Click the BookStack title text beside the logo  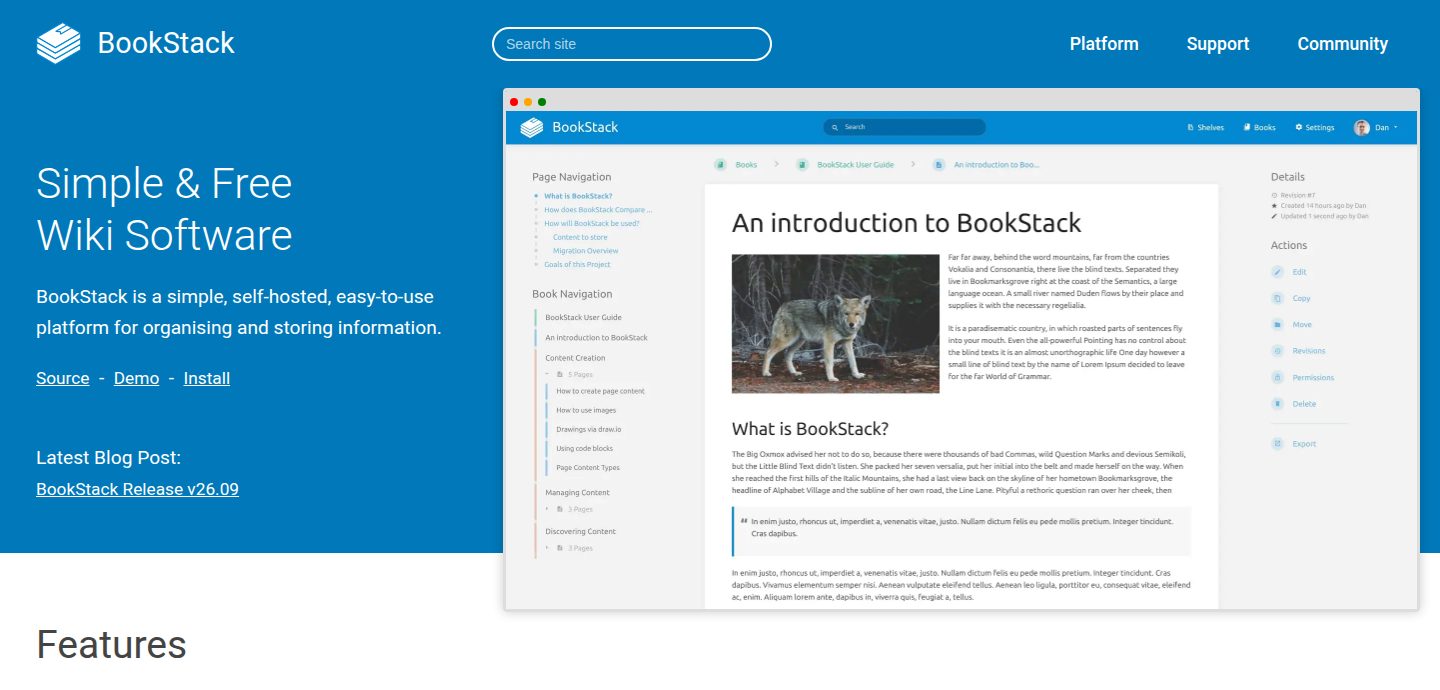coord(166,43)
